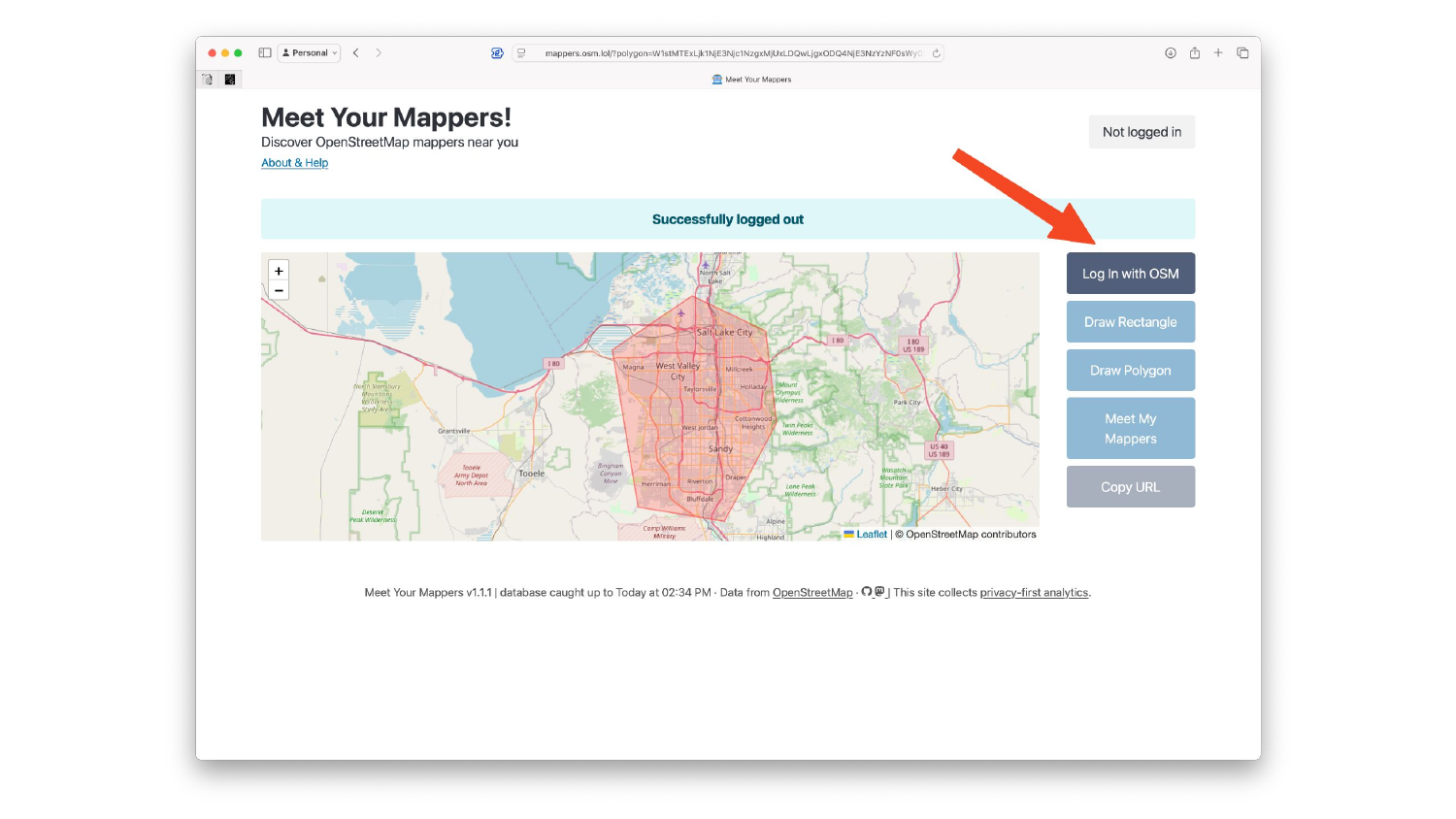Open the OpenStreetMap footer link

pos(812,593)
